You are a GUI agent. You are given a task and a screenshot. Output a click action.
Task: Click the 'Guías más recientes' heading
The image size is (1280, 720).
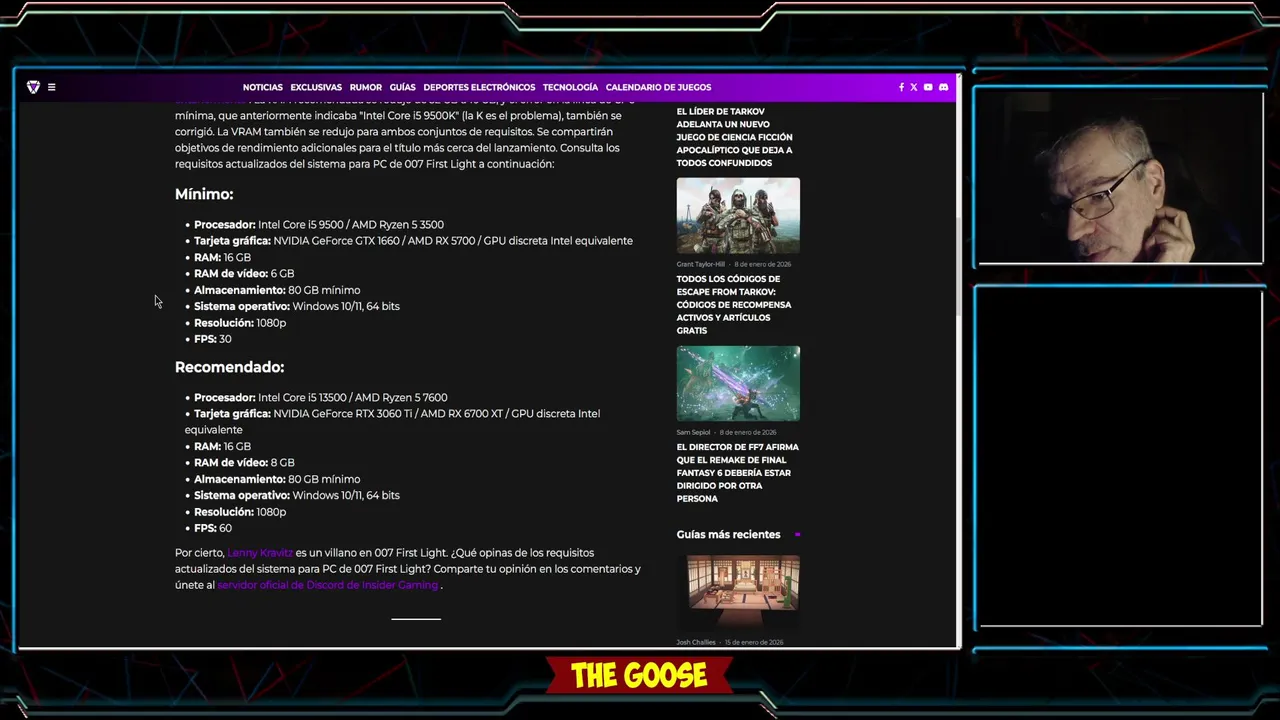tap(728, 535)
